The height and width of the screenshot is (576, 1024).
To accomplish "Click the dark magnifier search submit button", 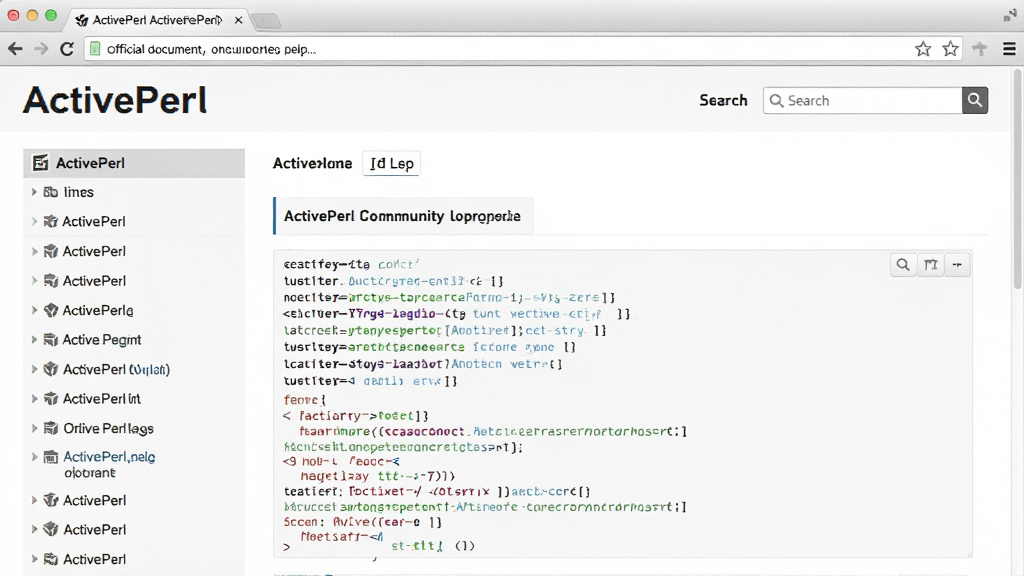I will [975, 101].
